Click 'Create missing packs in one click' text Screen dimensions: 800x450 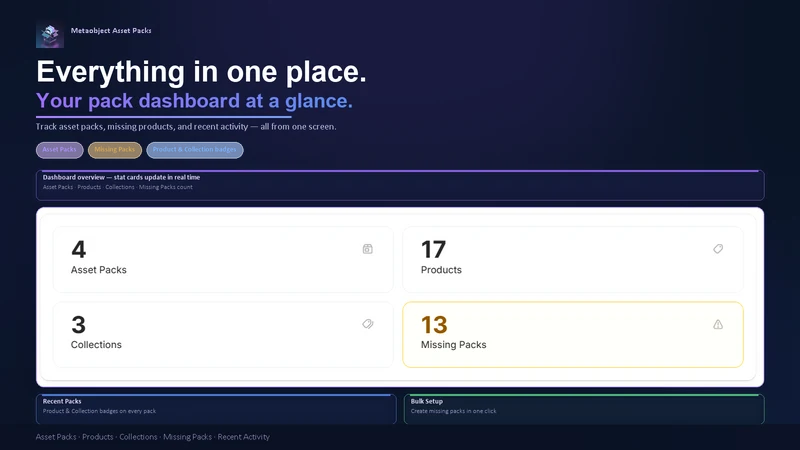point(454,411)
